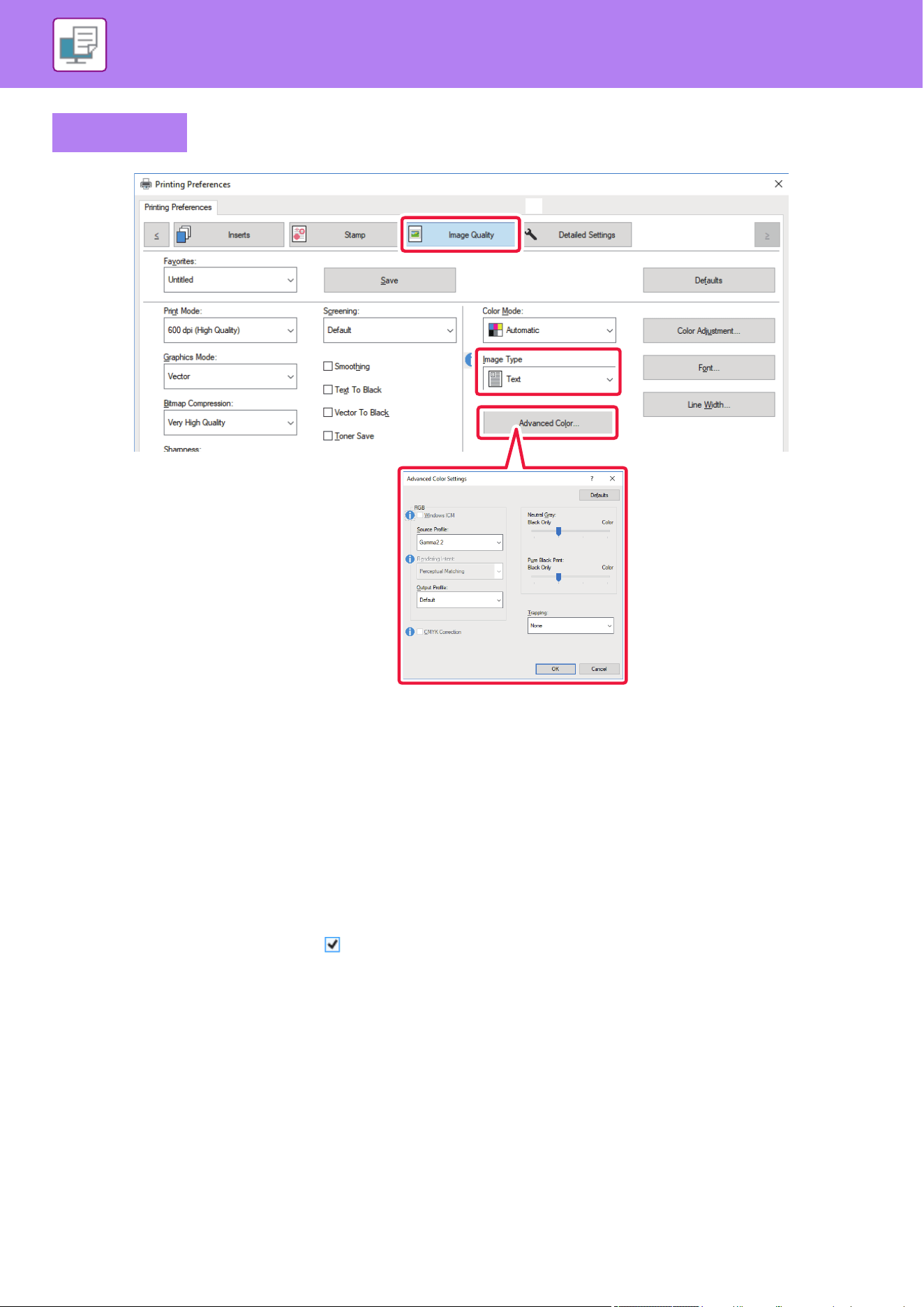This screenshot has height=1307, width=924.
Task: Click the printer driver icon in header
Action: pos(80,45)
